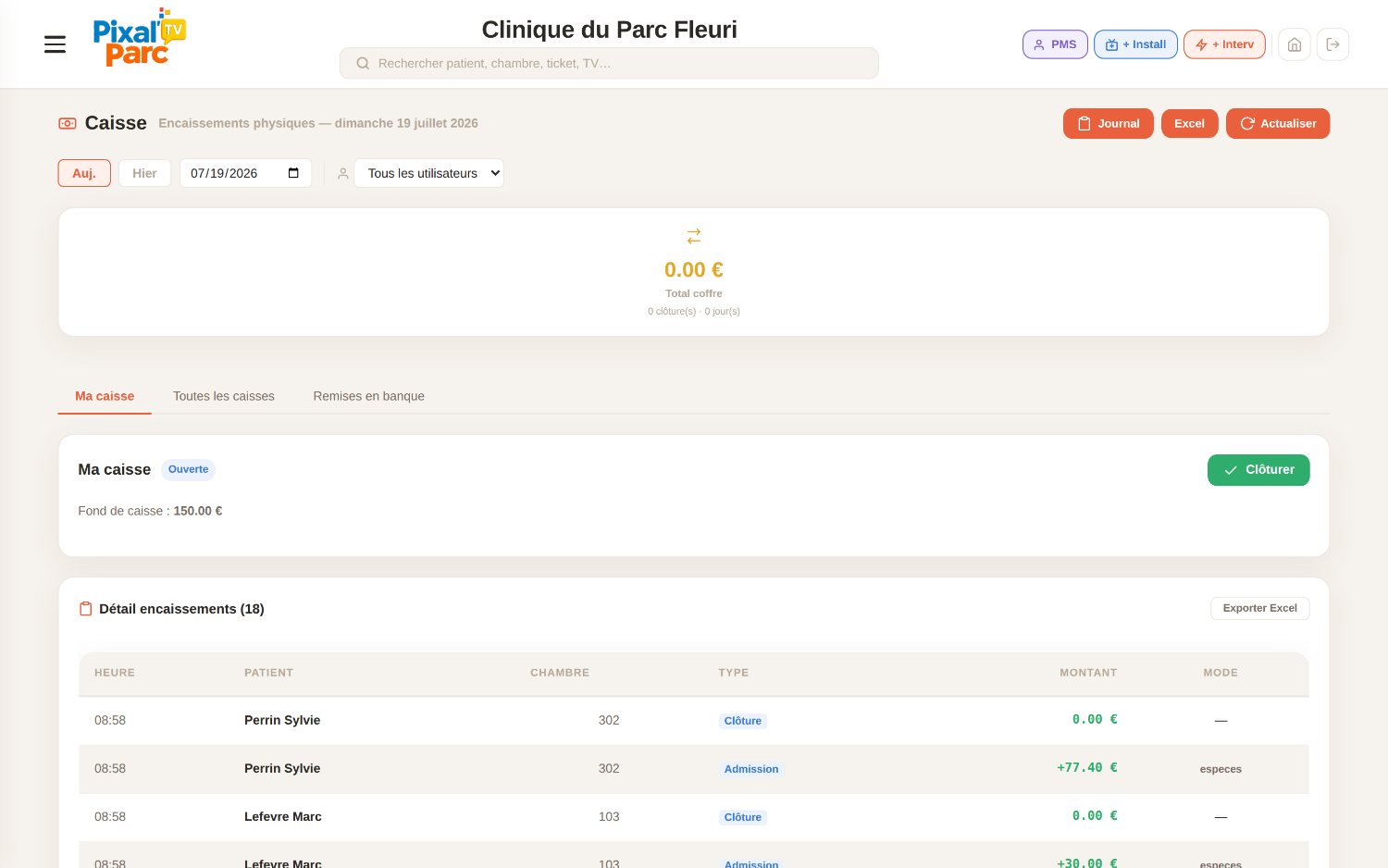The image size is (1388, 868).
Task: Select the Ma caisse tab
Action: pos(105,396)
